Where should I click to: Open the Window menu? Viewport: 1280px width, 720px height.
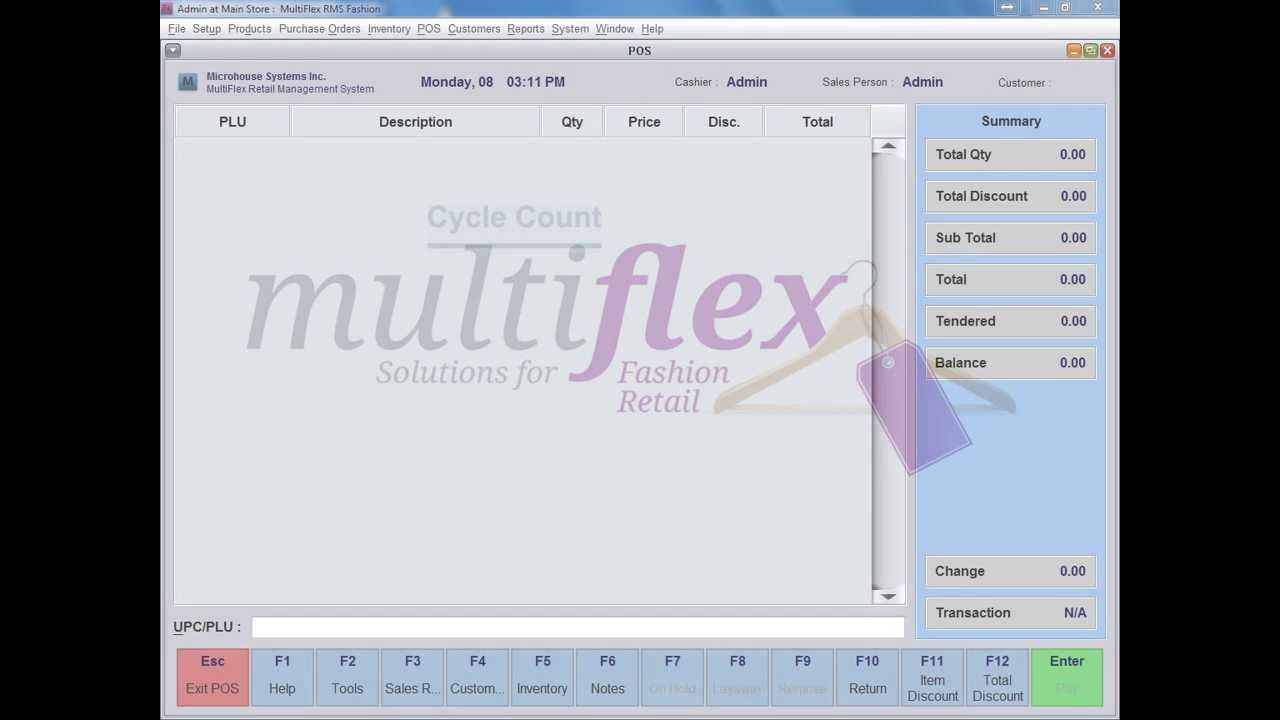(614, 29)
